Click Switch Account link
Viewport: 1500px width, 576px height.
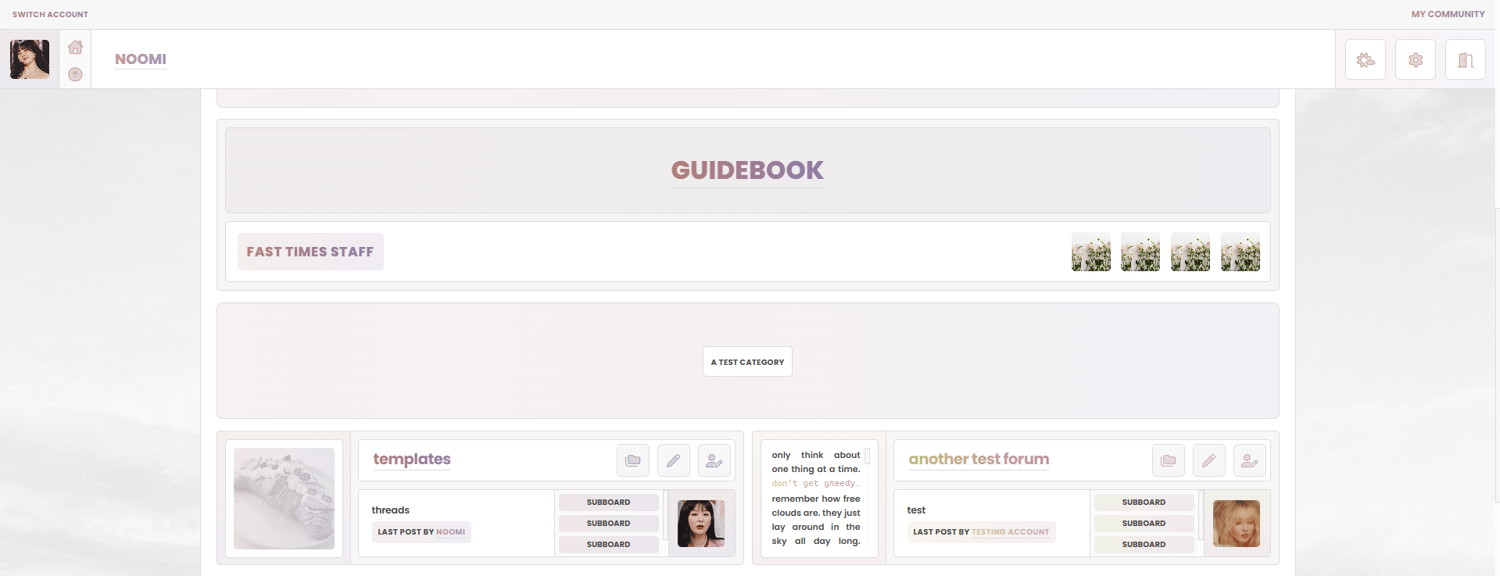click(50, 14)
